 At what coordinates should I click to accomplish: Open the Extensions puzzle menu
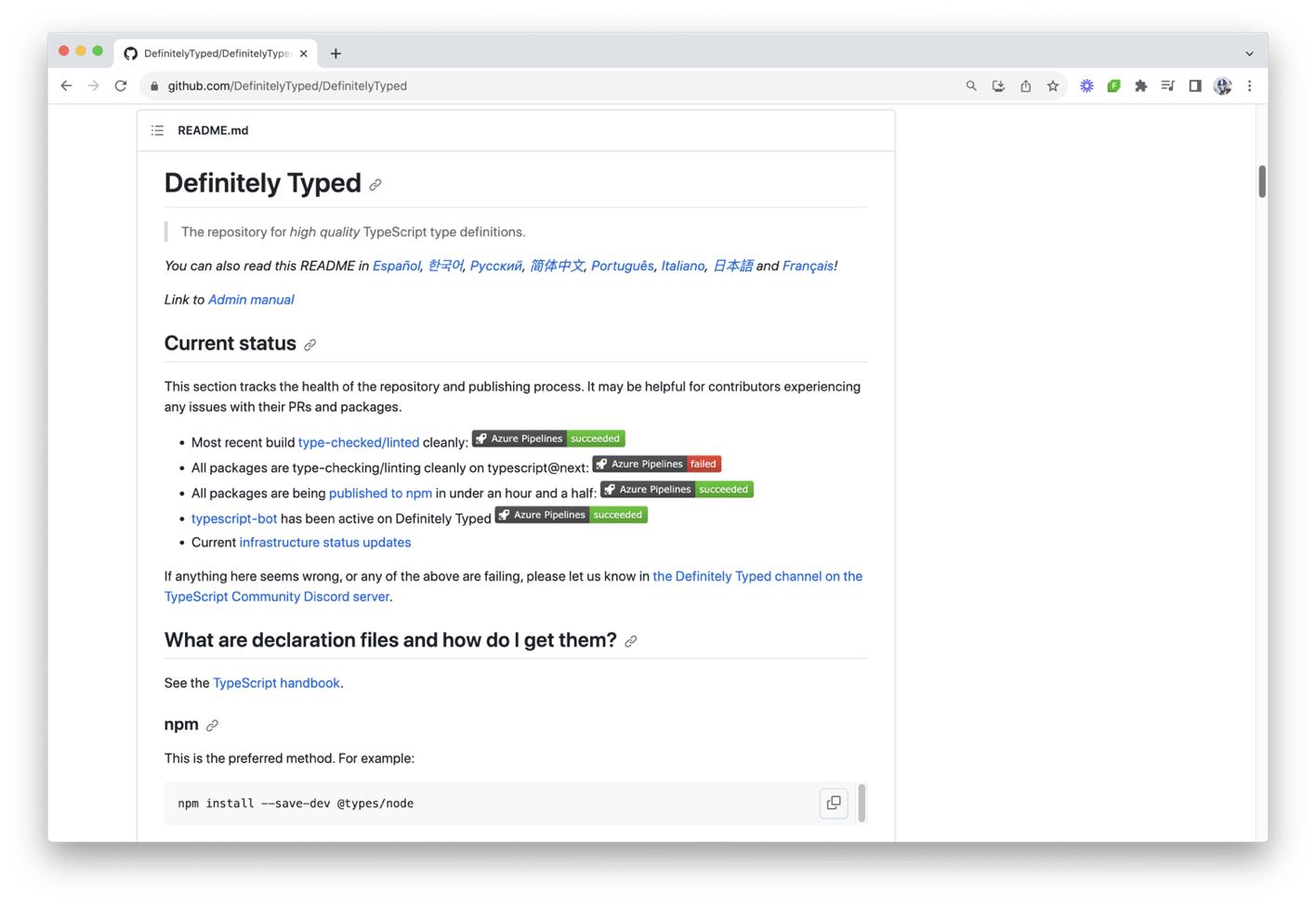pyautogui.click(x=1140, y=85)
